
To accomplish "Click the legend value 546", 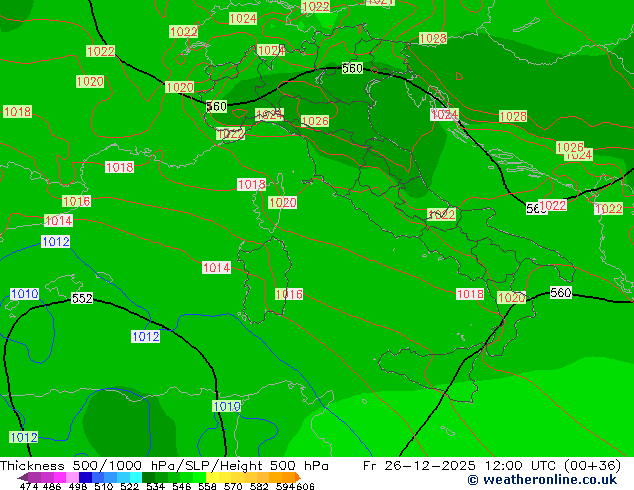I will (x=182, y=486).
